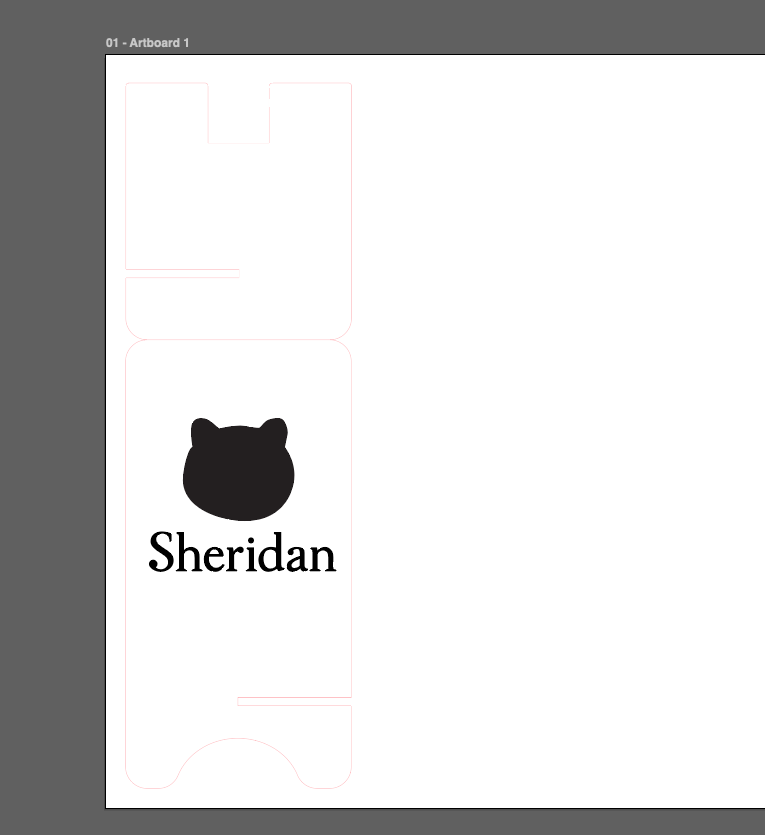Click the cat's left ear
This screenshot has width=765, height=835.
[x=202, y=431]
